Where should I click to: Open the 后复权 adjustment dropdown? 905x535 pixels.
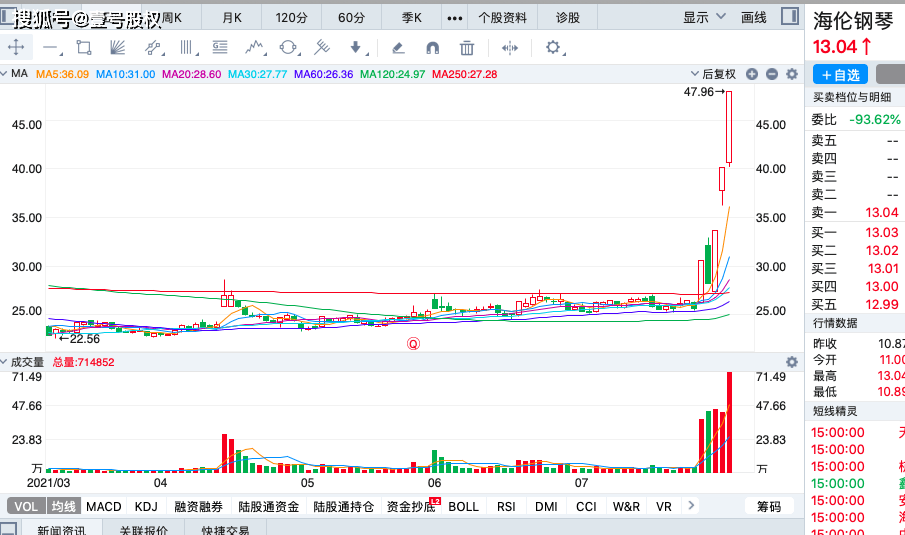(x=713, y=74)
